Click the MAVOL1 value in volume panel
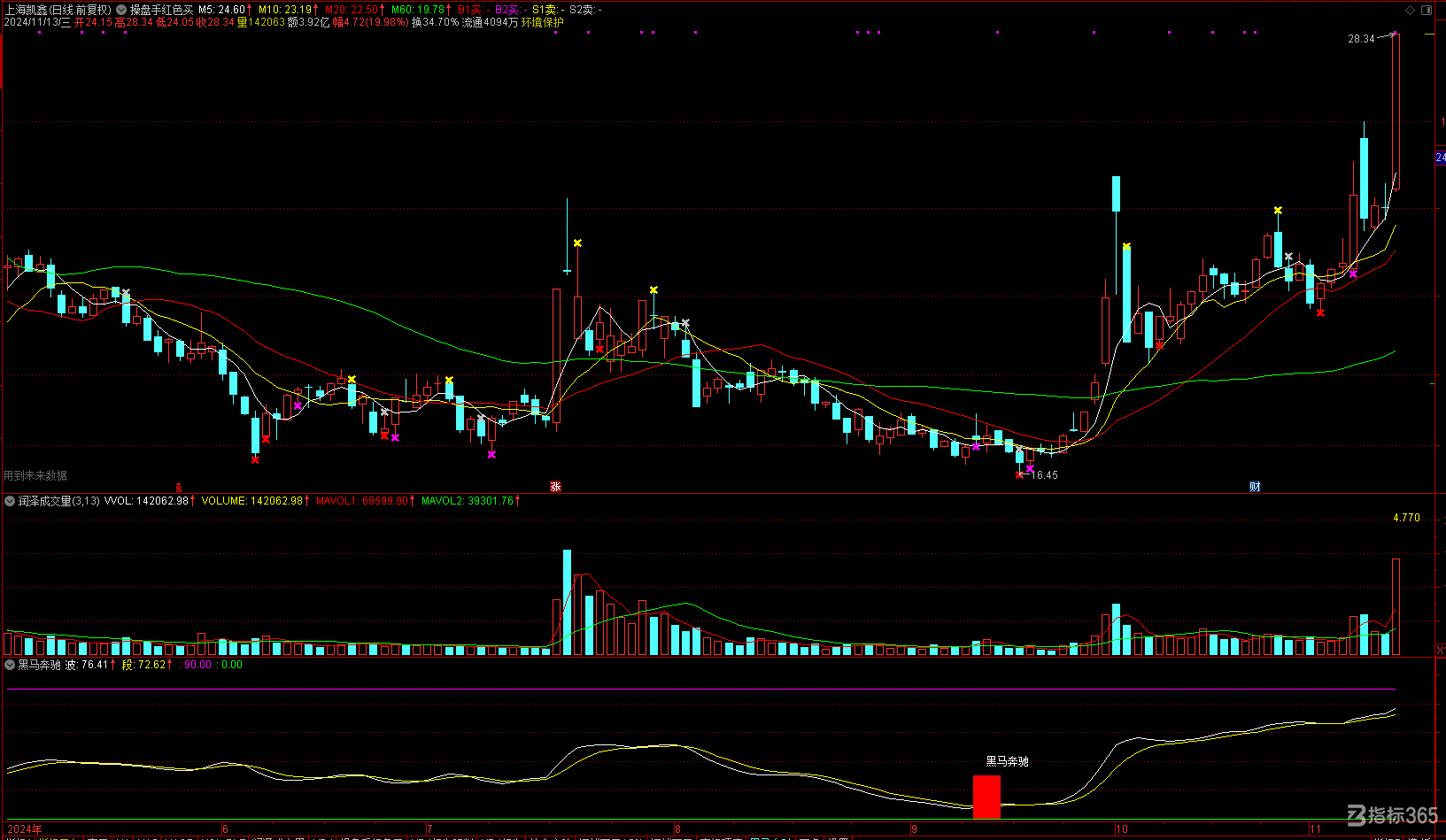 pos(366,501)
